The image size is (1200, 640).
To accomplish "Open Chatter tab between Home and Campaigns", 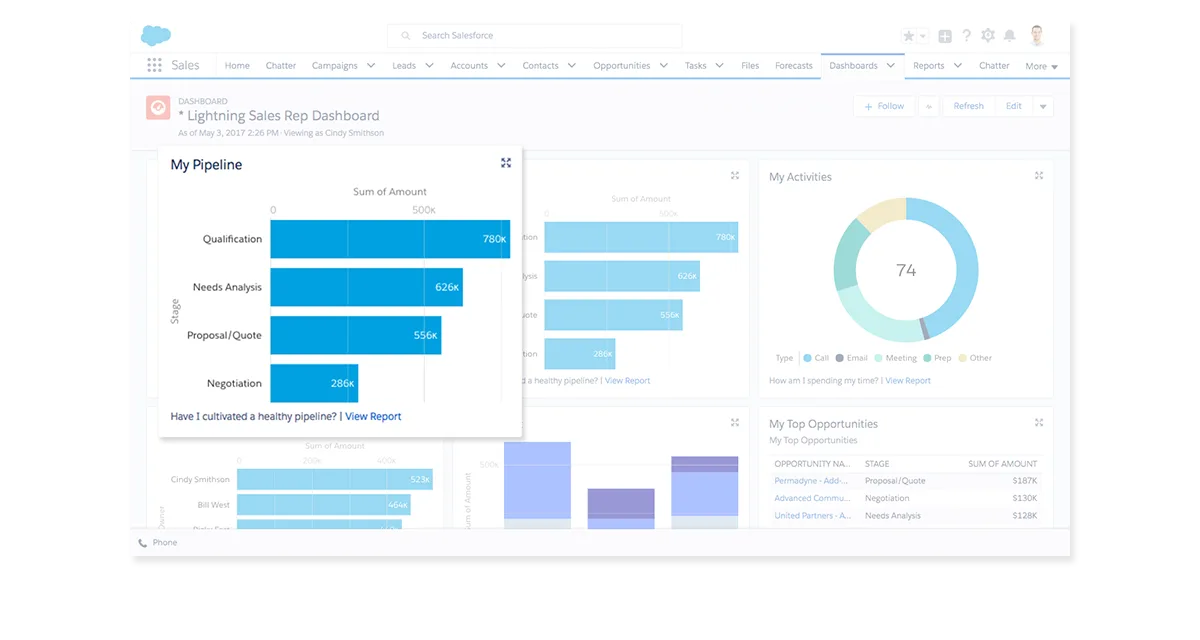I will pos(281,66).
